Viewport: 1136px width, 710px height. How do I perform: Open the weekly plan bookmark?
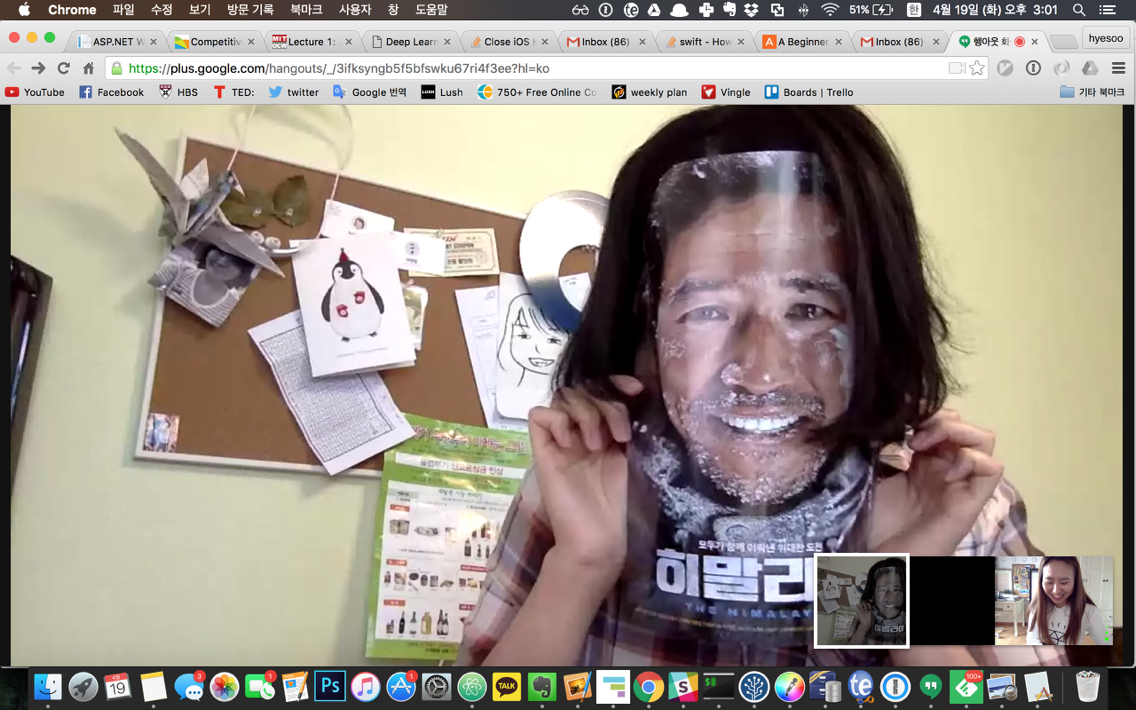[650, 92]
